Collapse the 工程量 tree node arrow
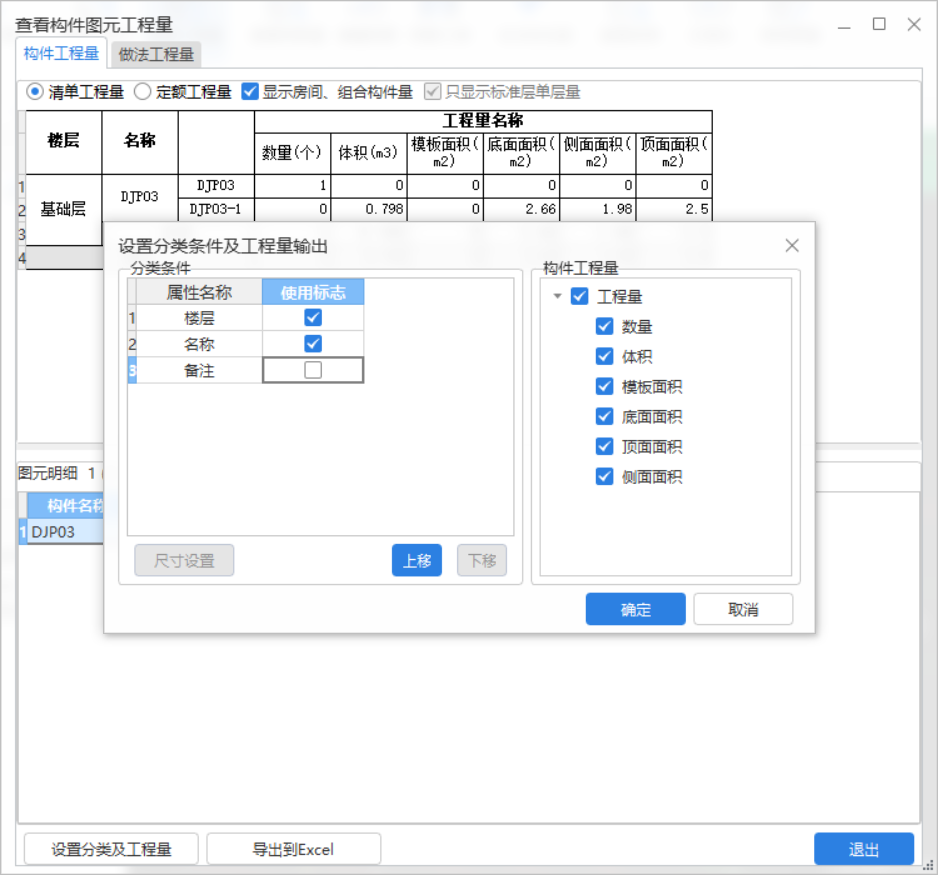Screen dimensions: 938x875 [x=558, y=296]
